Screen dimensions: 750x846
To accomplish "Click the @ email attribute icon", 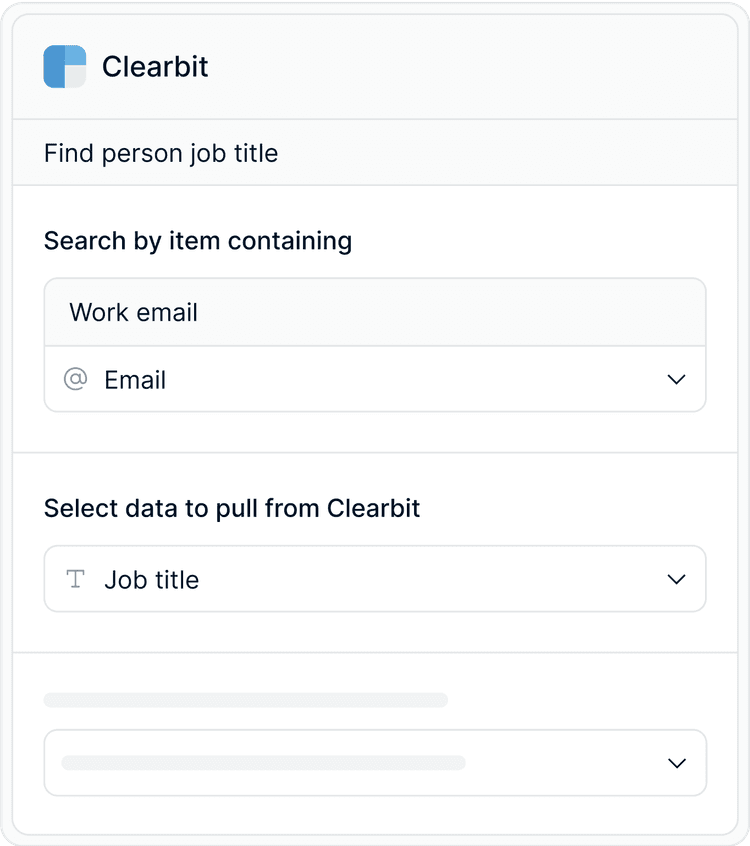I will pyautogui.click(x=76, y=379).
